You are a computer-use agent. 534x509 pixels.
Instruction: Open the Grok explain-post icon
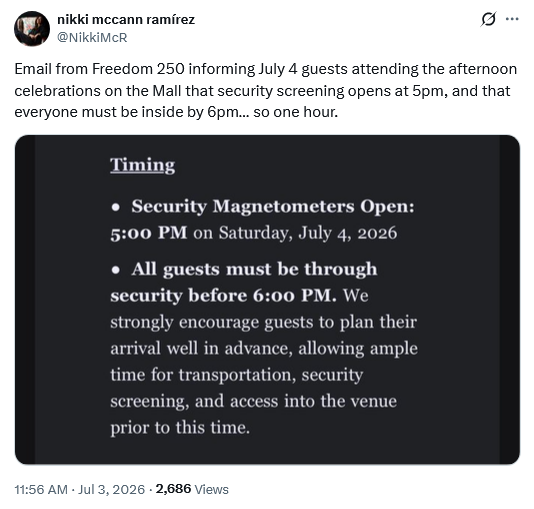click(x=488, y=19)
